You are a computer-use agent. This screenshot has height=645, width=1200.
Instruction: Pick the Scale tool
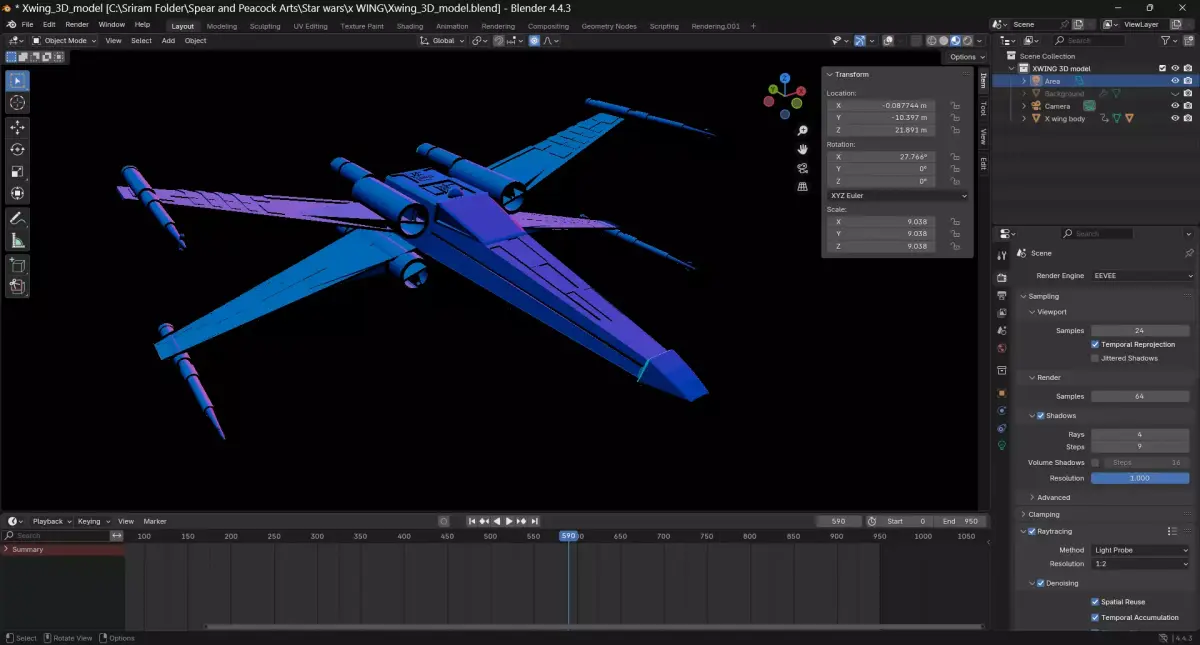click(17, 171)
